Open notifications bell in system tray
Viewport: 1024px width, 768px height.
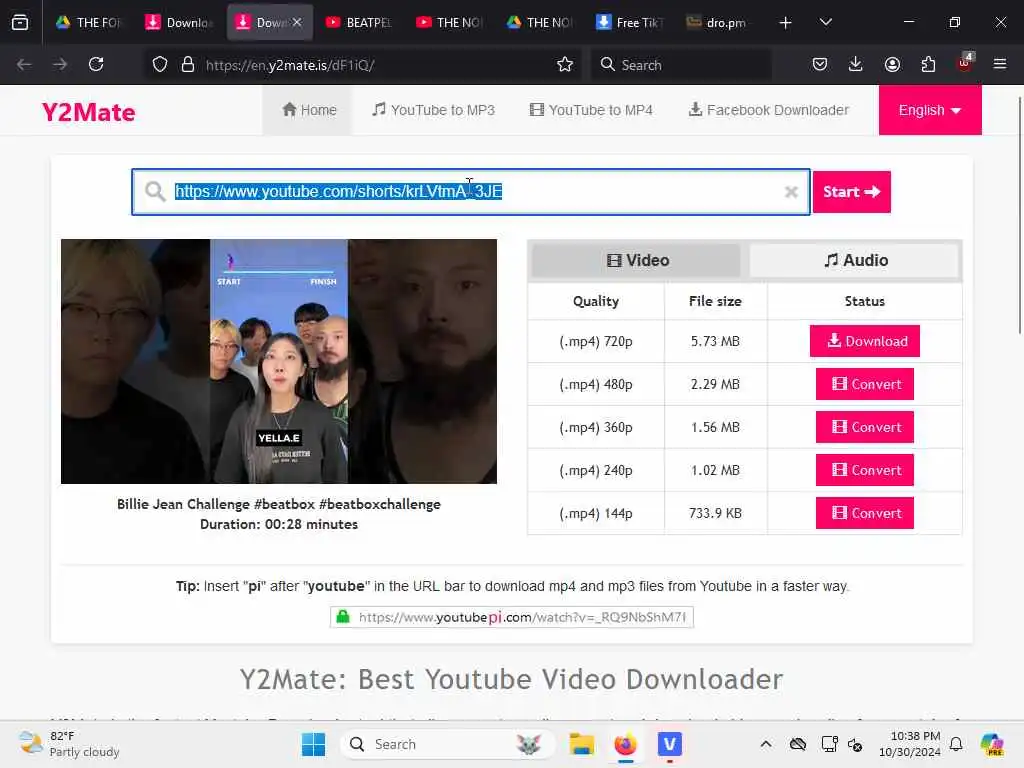956,744
